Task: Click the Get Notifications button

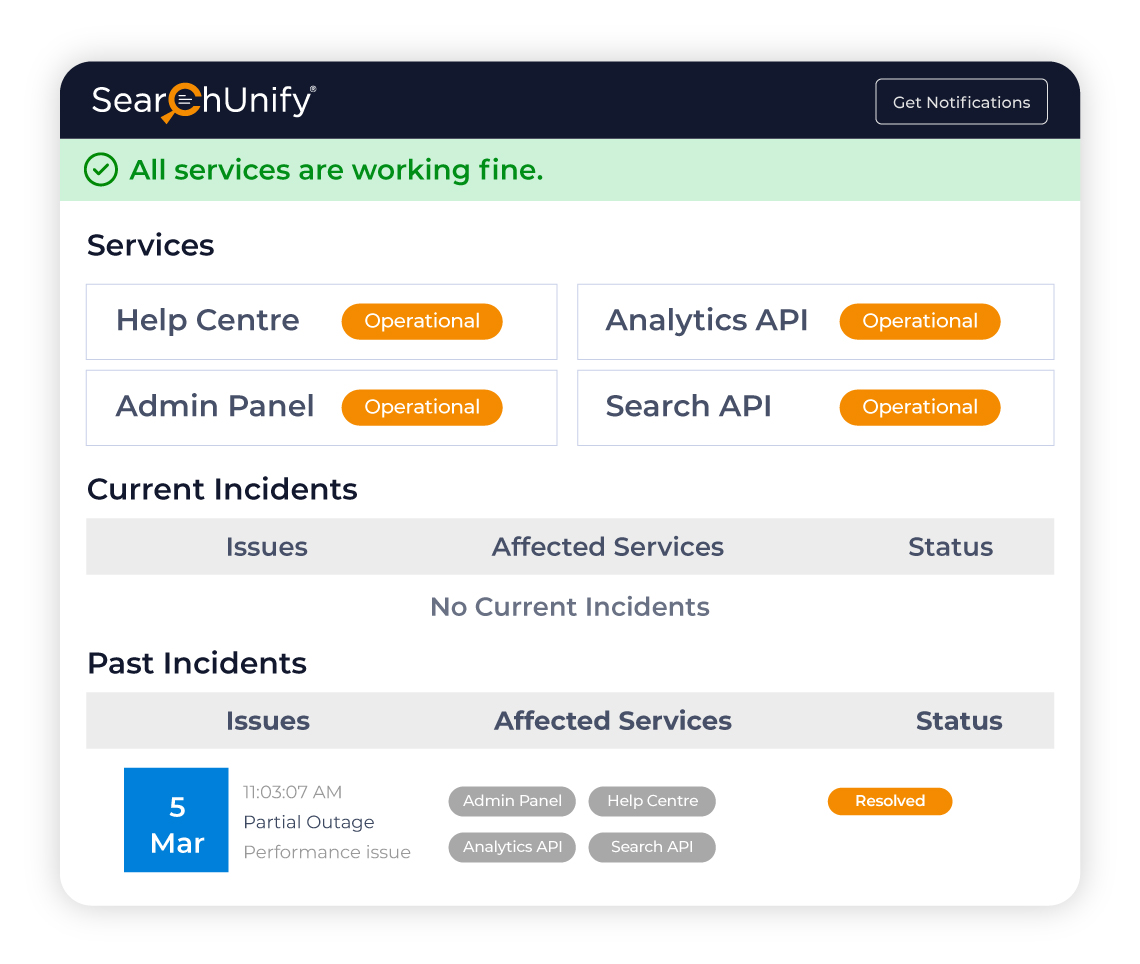Action: 961,102
